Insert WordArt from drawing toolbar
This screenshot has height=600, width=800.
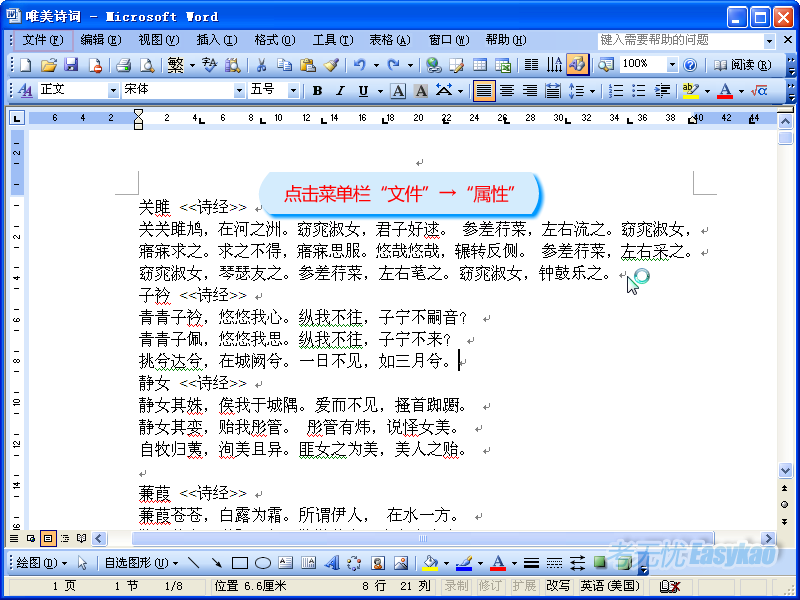click(332, 563)
